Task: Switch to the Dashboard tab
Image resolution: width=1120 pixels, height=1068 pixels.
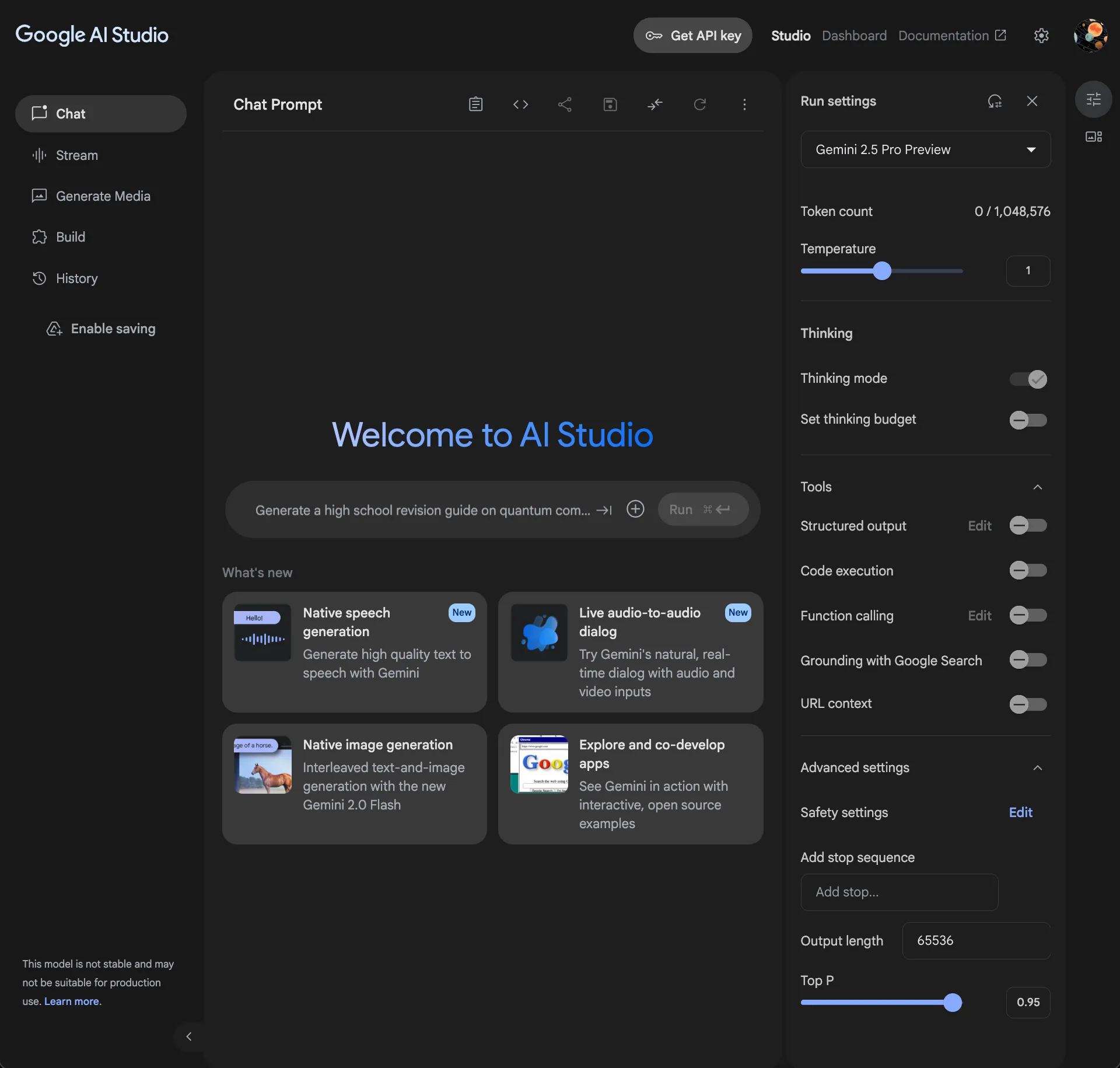Action: 853,35
